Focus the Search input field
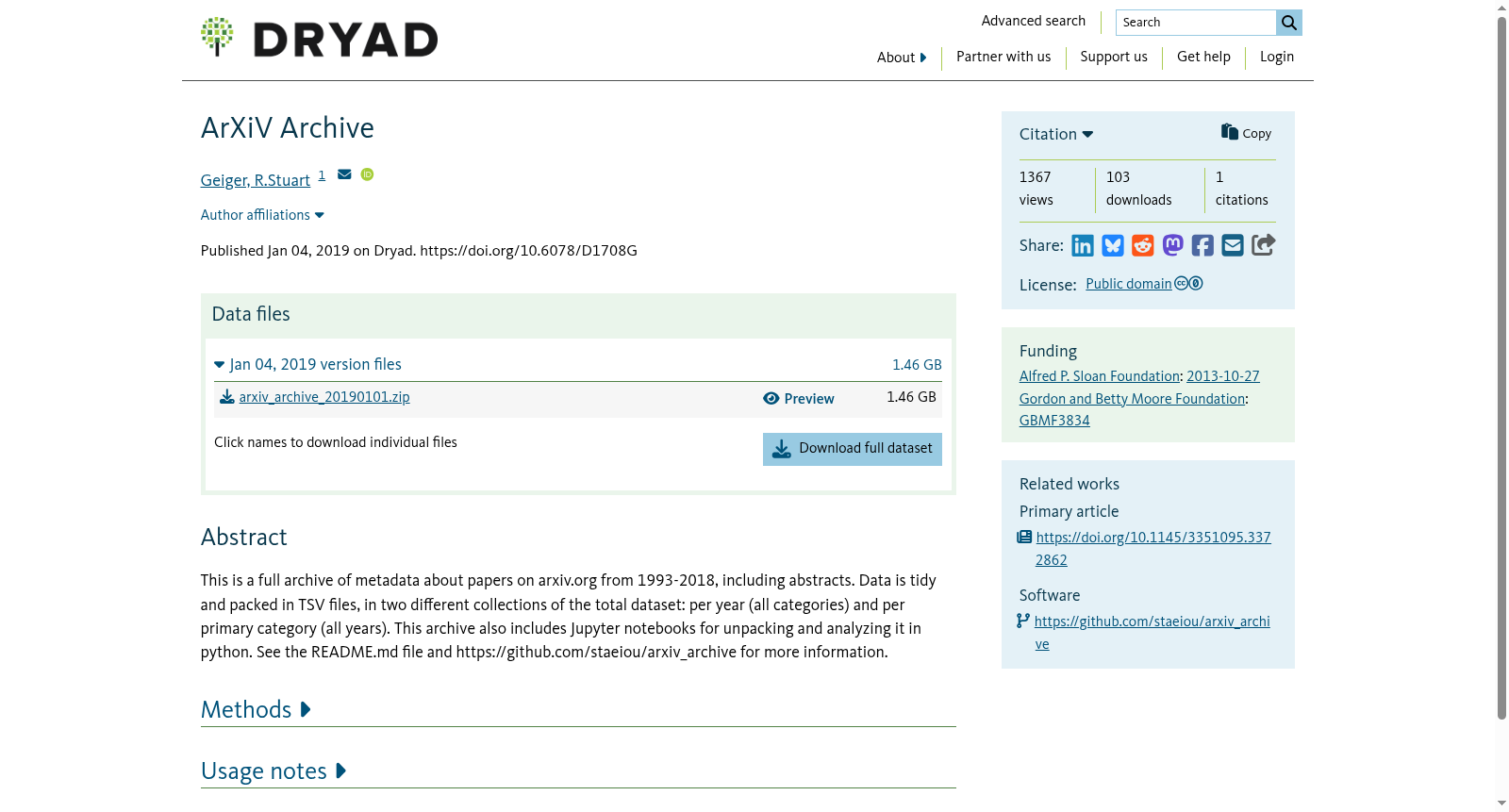Screen dimensions: 1509x812 click(x=1196, y=23)
